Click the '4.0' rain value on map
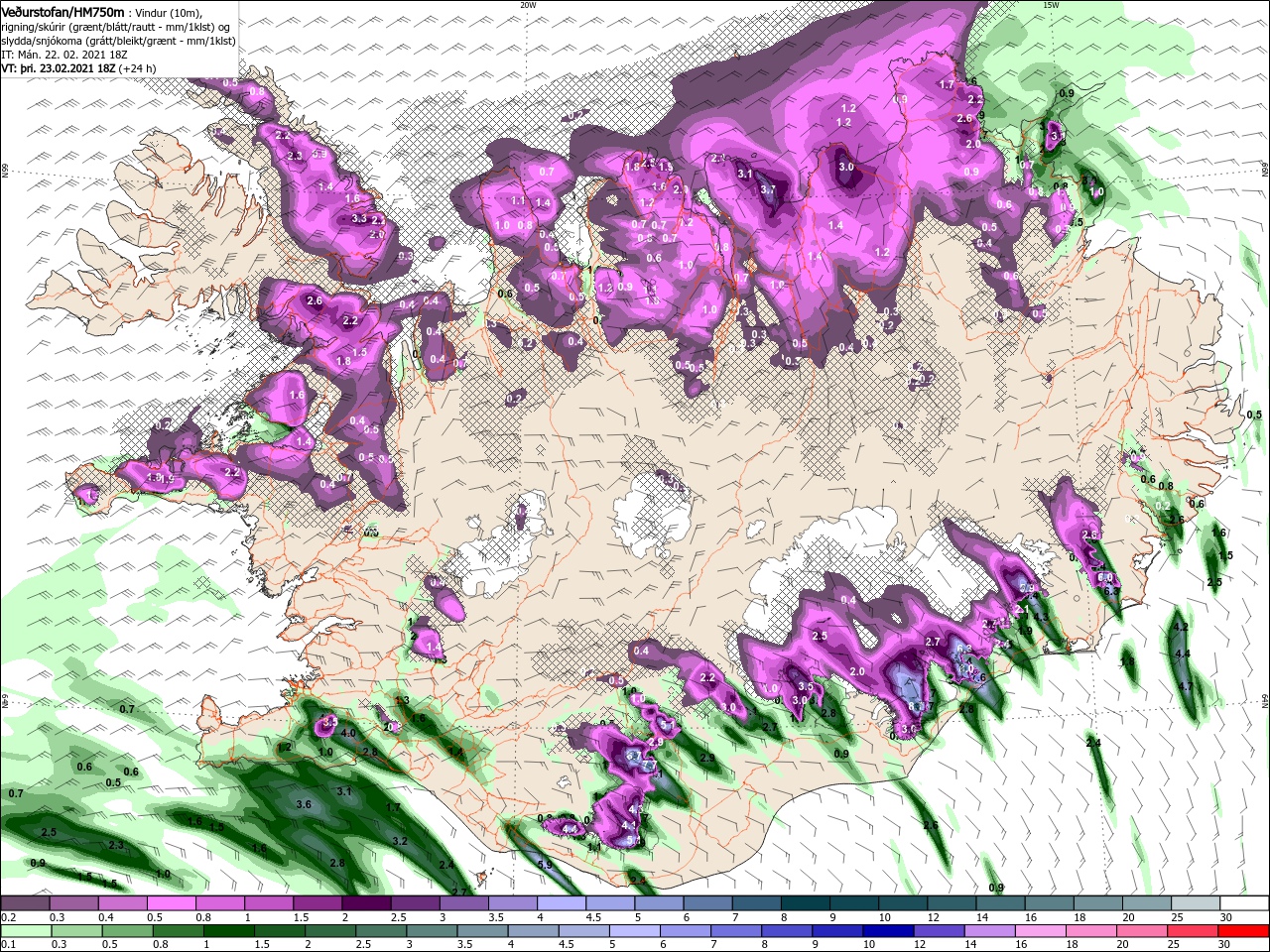This screenshot has height=952, width=1270. click(348, 733)
